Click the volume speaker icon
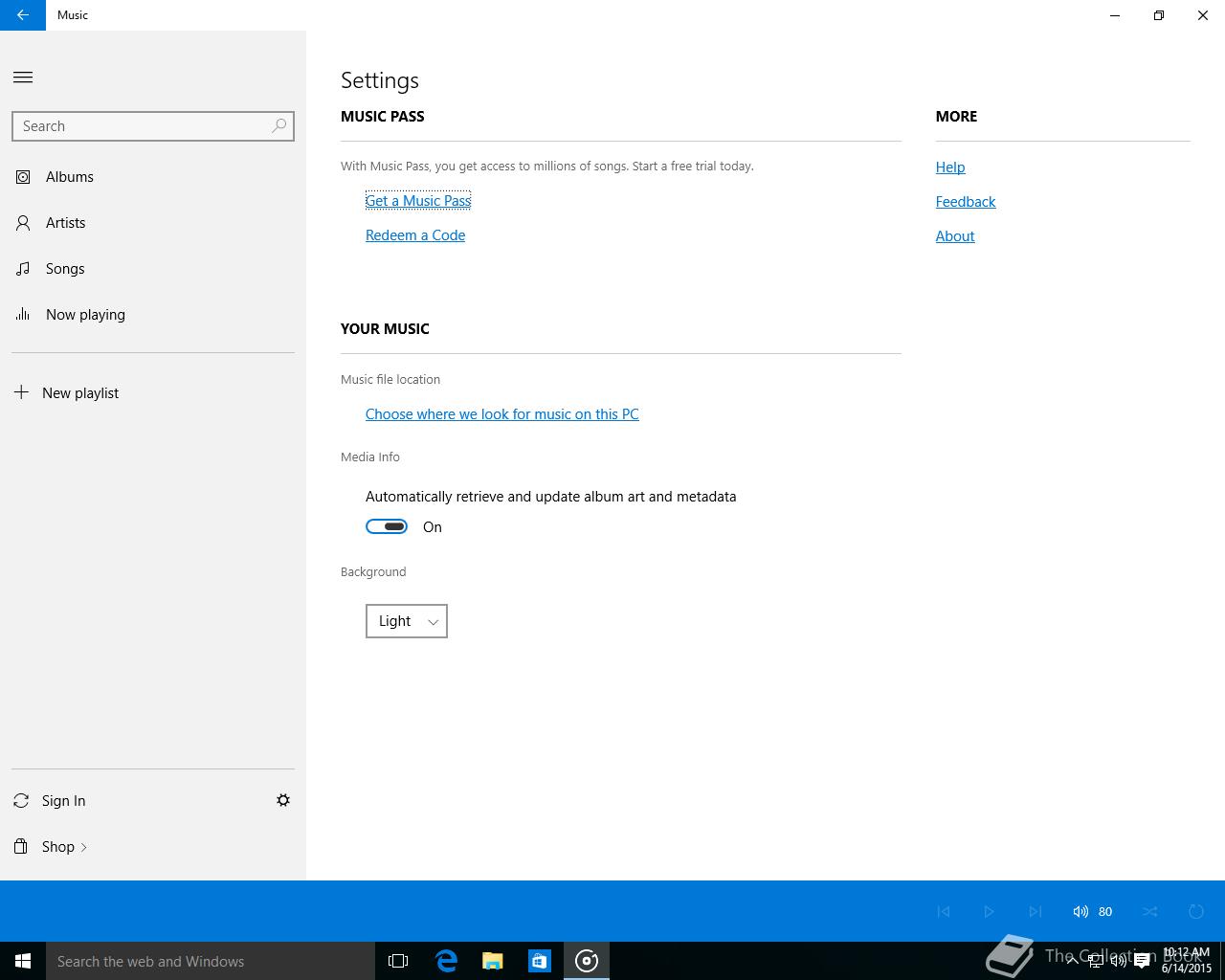Screen dimensions: 1225x980 coord(1080,911)
